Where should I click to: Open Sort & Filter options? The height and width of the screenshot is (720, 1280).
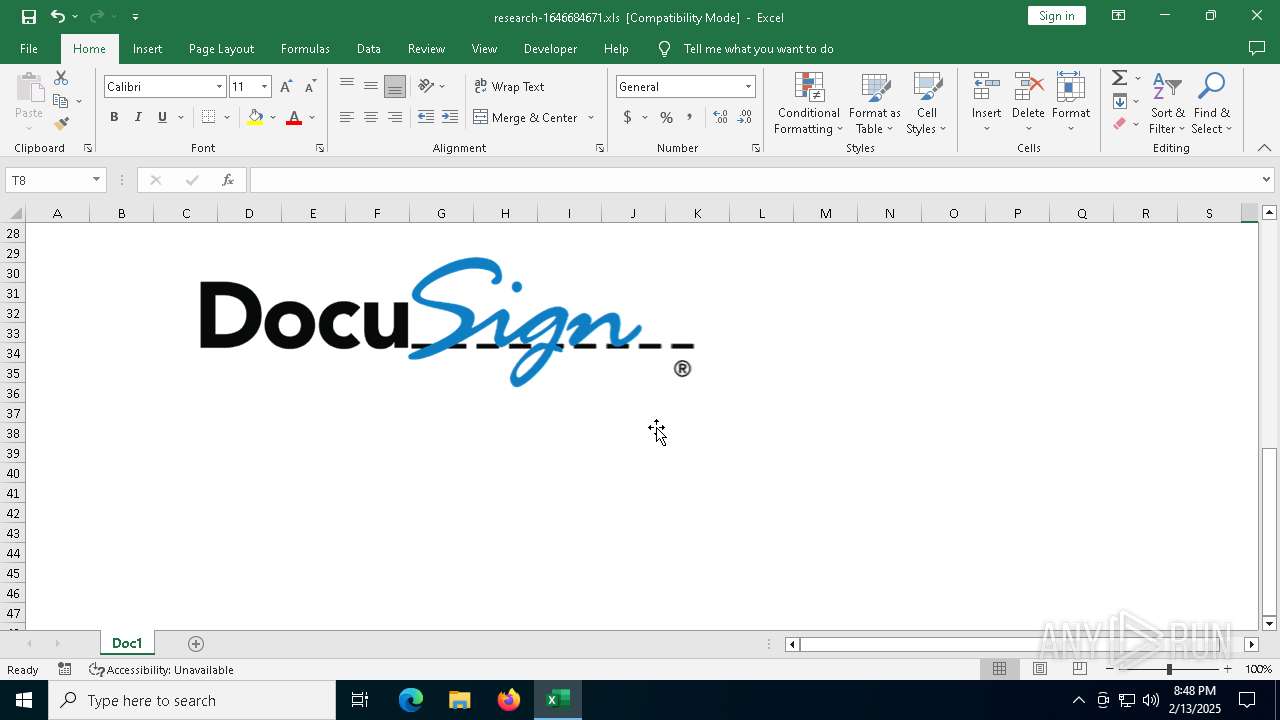1167,103
